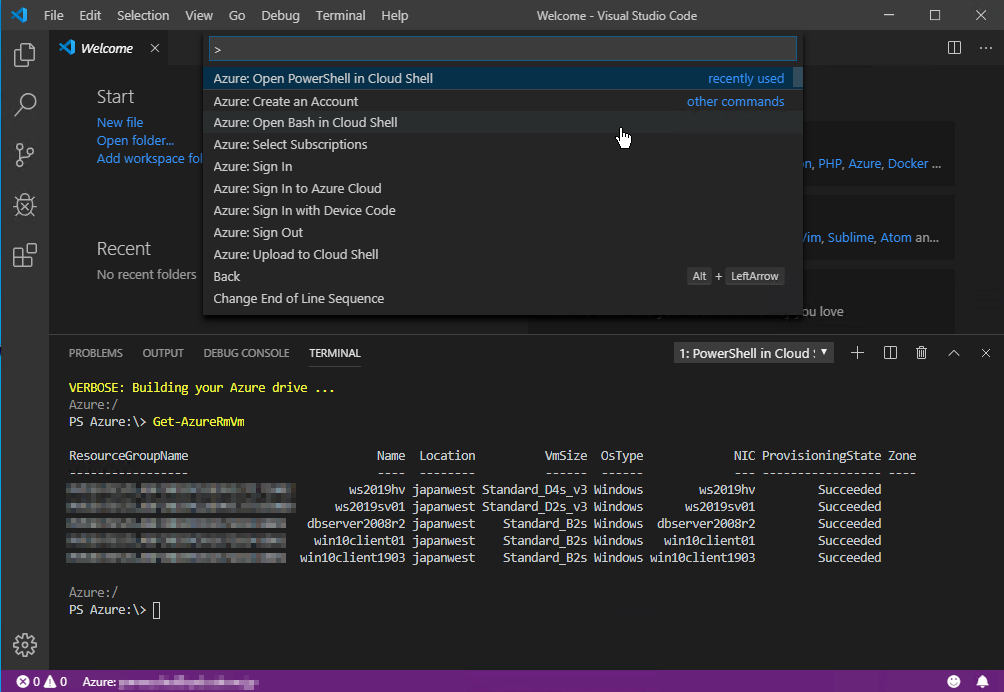Open the Explorer sidebar
This screenshot has height=692, width=1004.
(24, 55)
